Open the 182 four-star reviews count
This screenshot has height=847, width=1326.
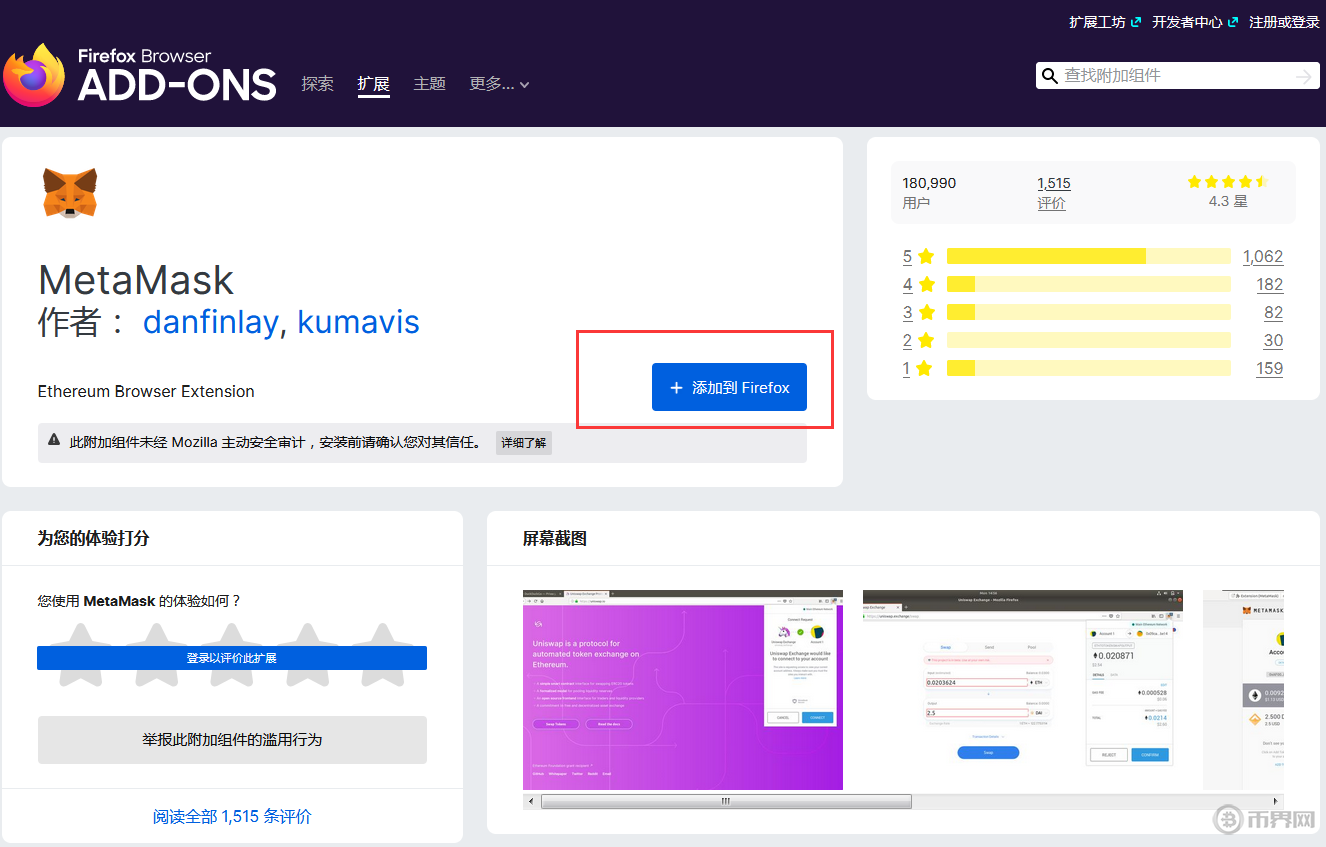coord(1270,285)
